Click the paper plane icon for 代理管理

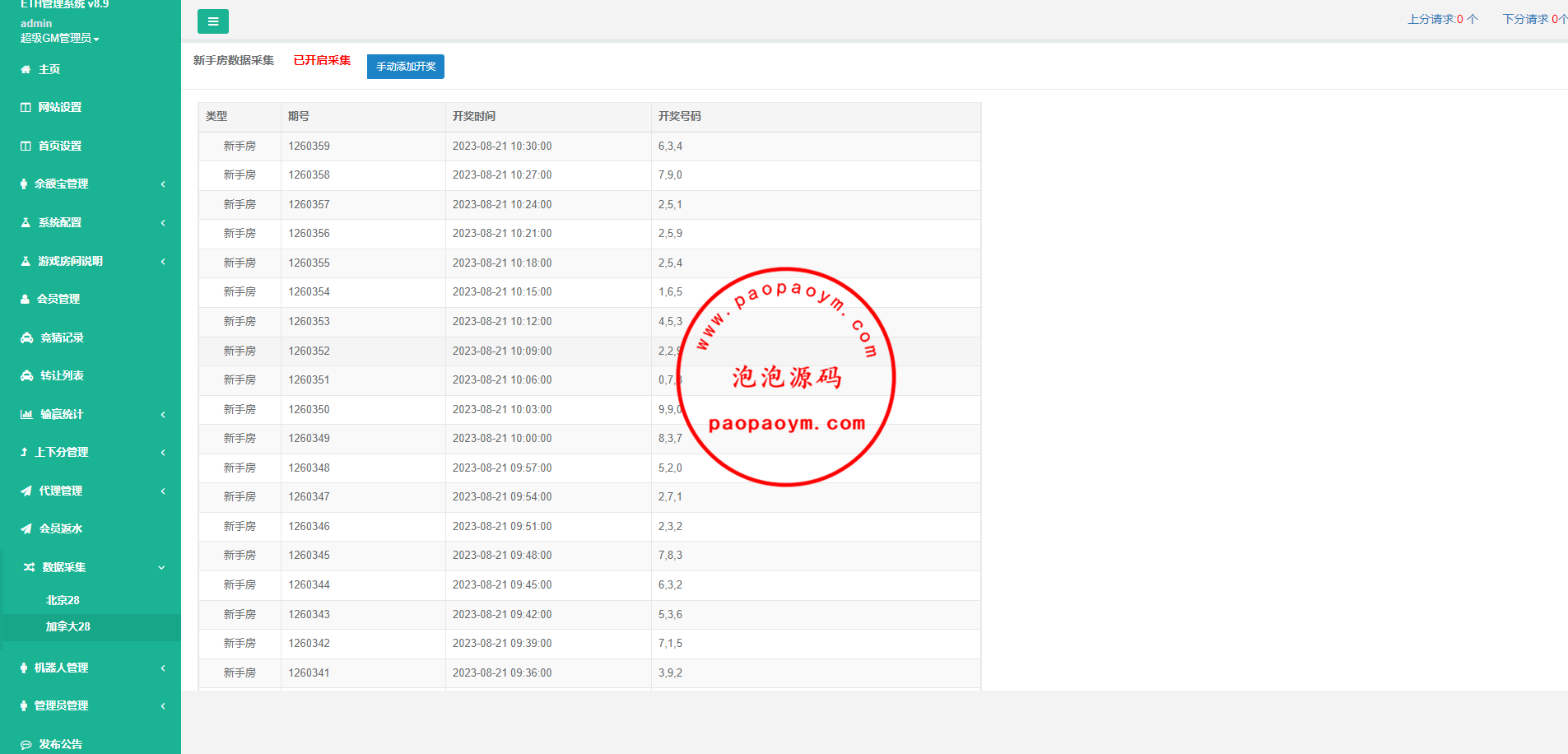point(26,491)
